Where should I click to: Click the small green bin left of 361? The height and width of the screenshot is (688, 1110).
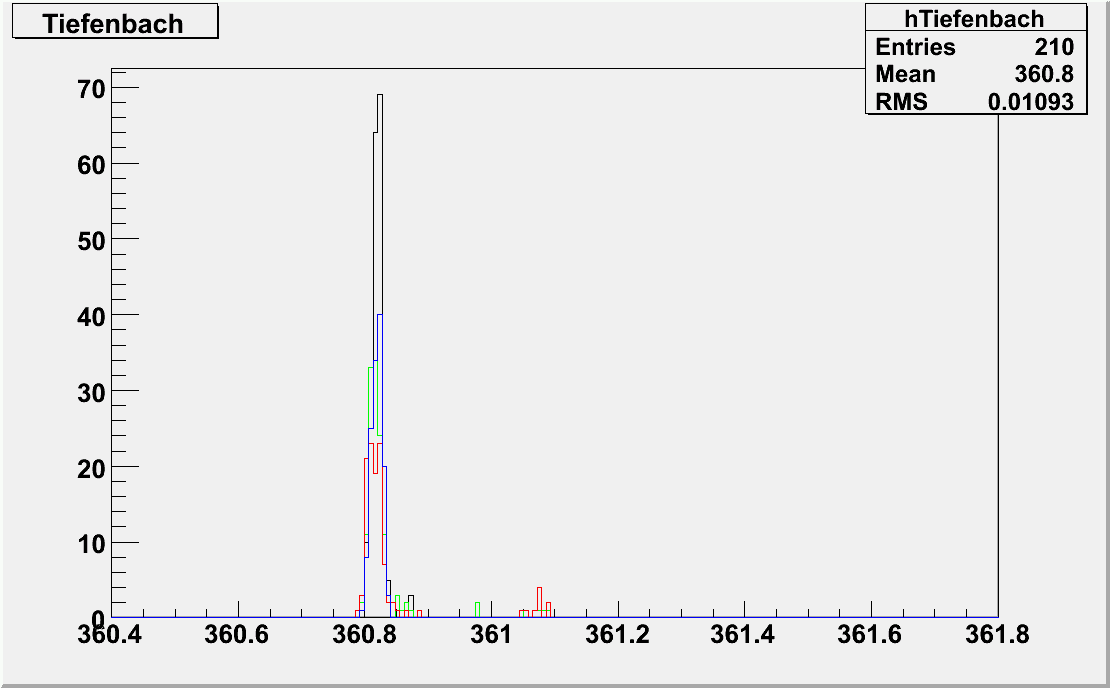pyautogui.click(x=477, y=607)
